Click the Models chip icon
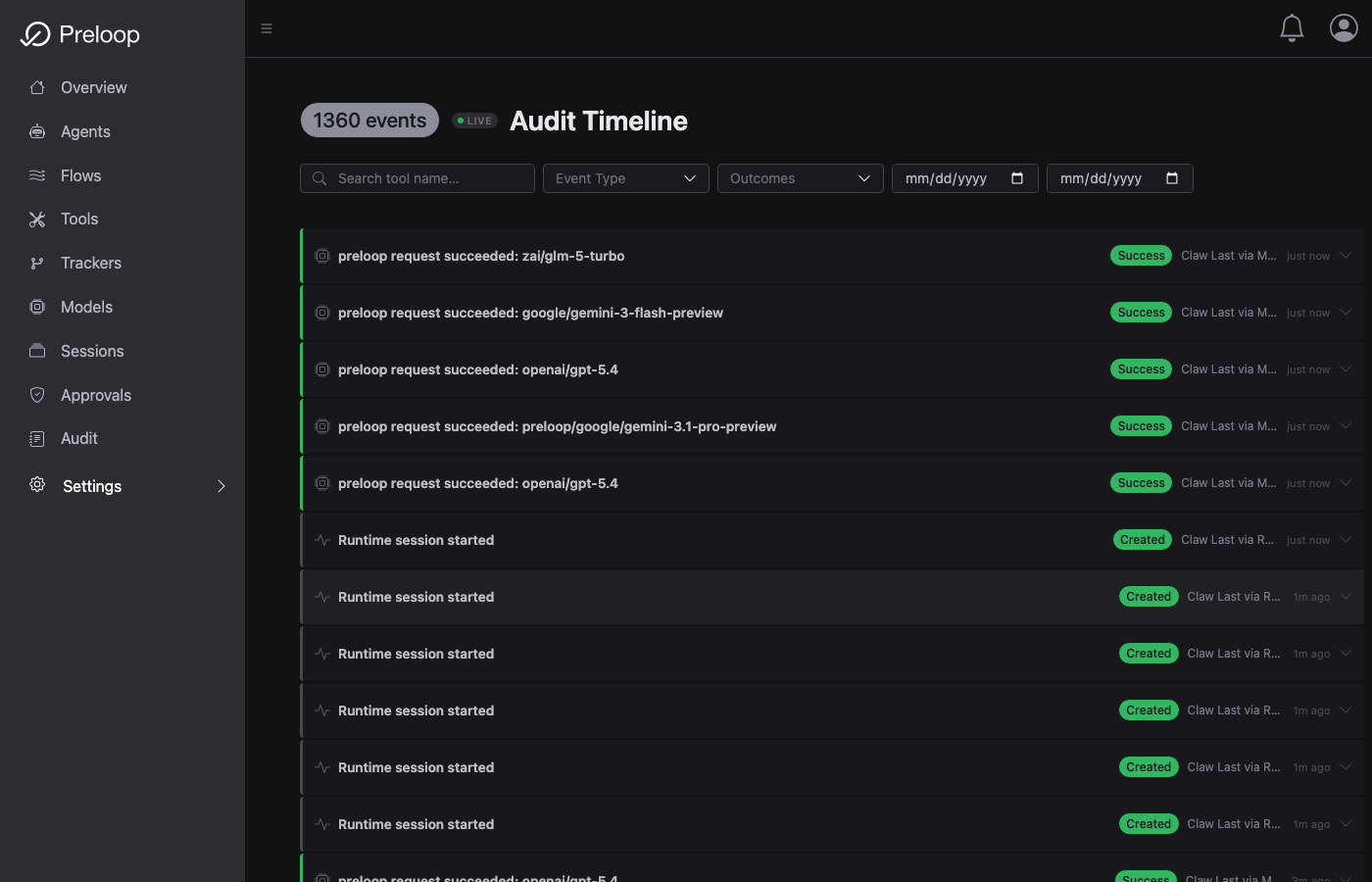The image size is (1372, 882). pos(37,307)
